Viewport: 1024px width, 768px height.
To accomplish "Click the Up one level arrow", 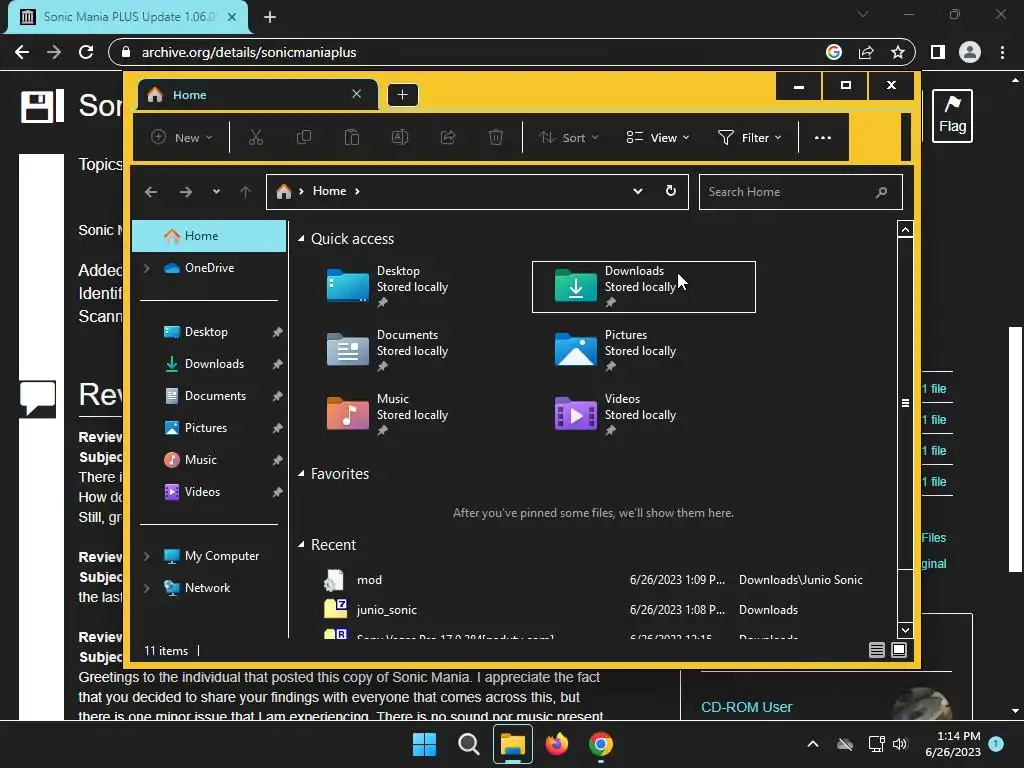I will coord(246,192).
